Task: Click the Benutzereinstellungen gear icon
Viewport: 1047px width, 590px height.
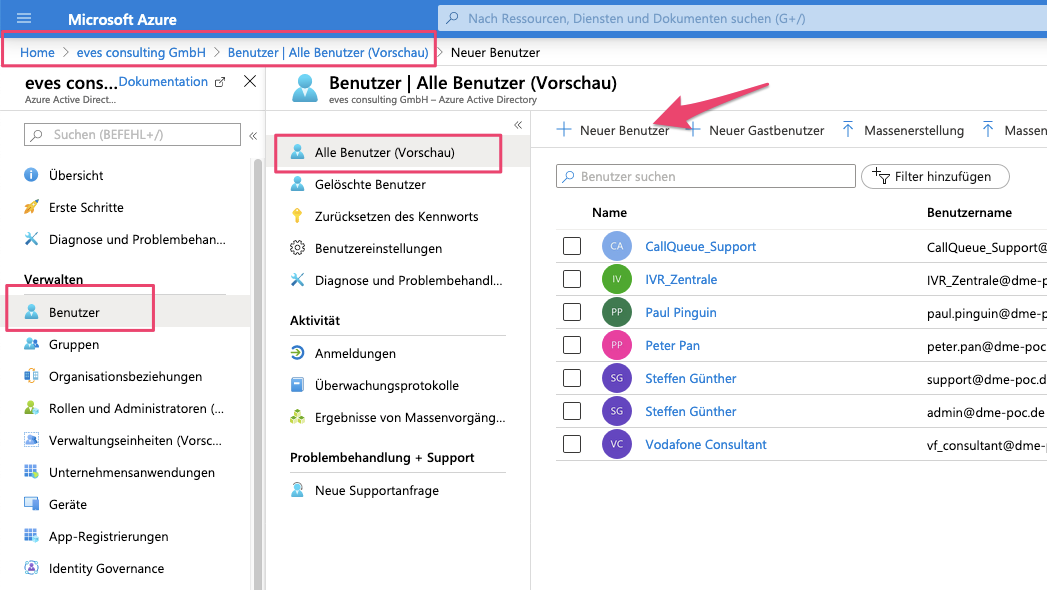Action: pyautogui.click(x=297, y=248)
